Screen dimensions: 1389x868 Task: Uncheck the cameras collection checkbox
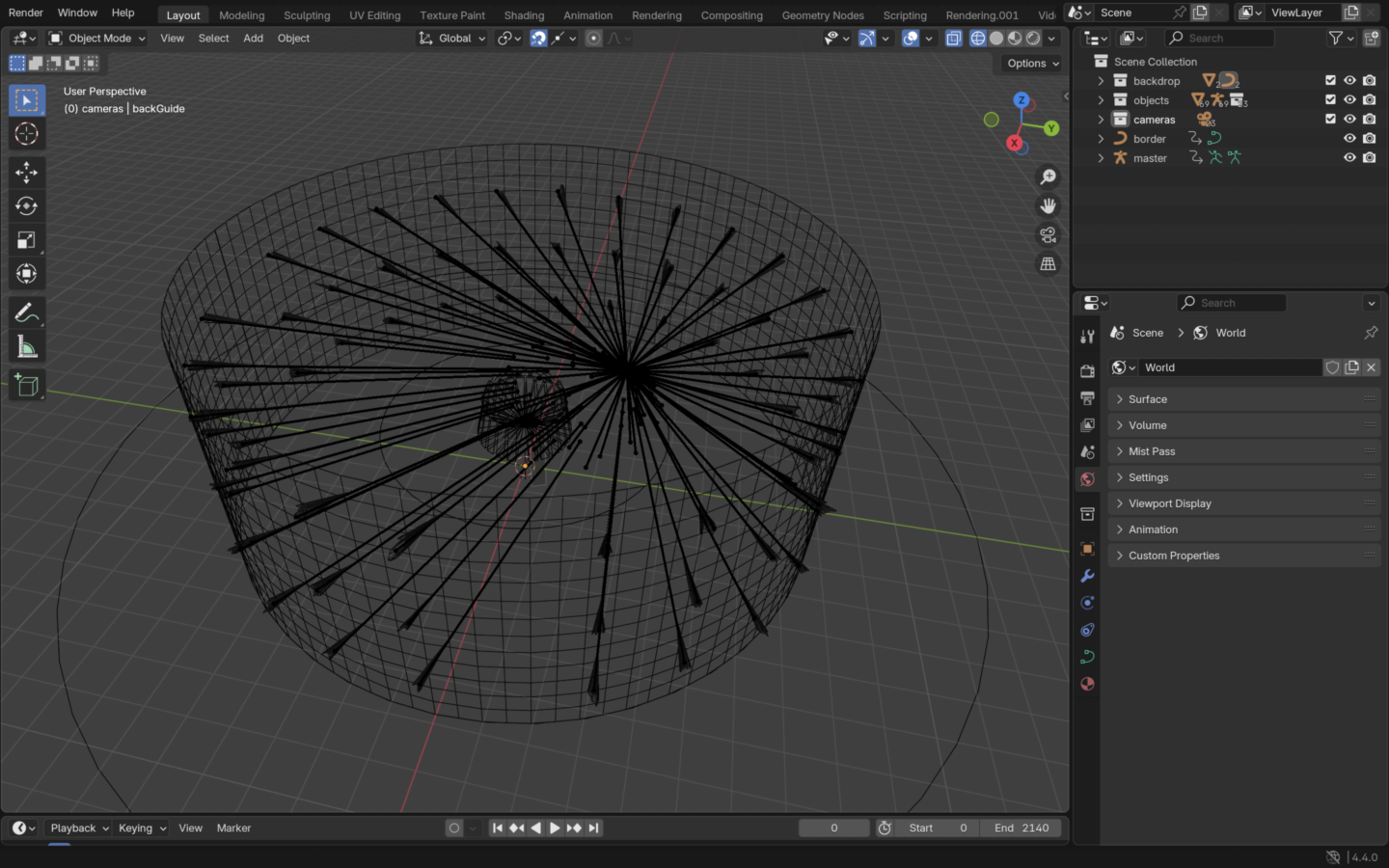1330,120
